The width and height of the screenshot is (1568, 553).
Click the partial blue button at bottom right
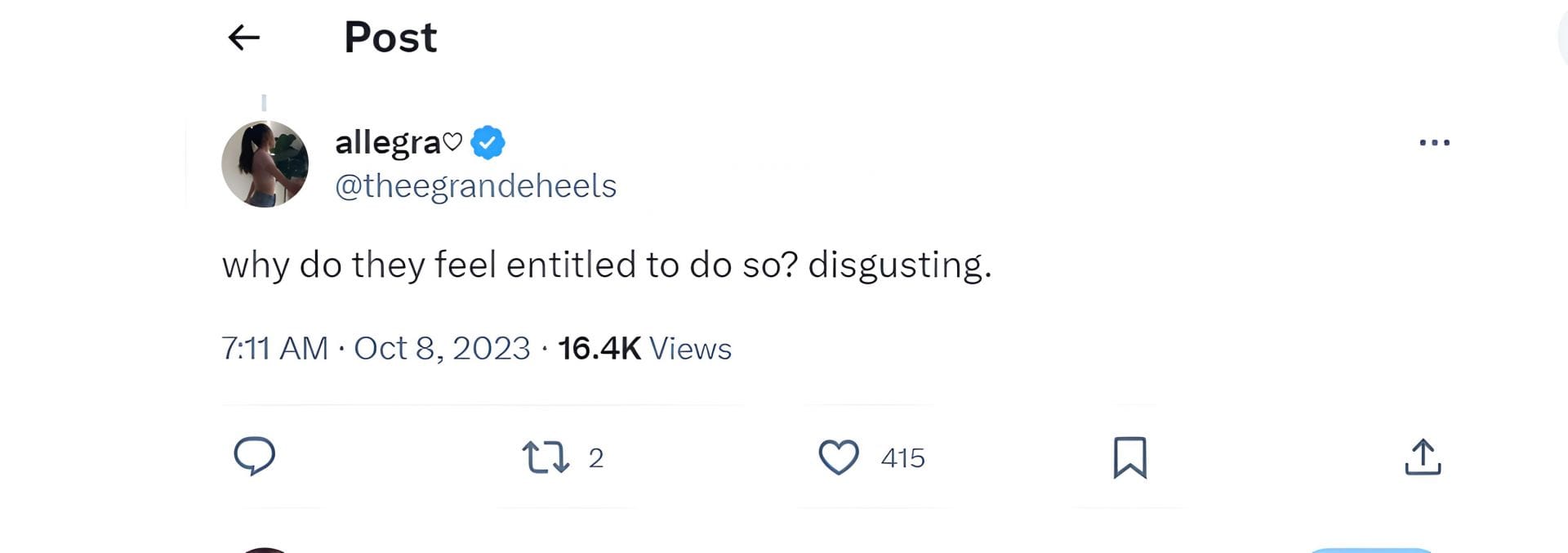pyautogui.click(x=1370, y=551)
